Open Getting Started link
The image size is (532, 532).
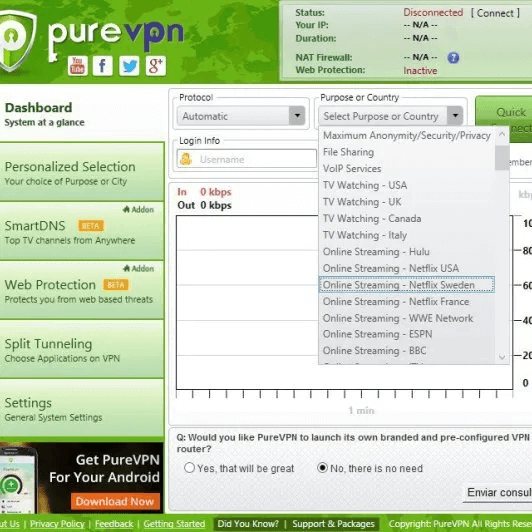174,524
